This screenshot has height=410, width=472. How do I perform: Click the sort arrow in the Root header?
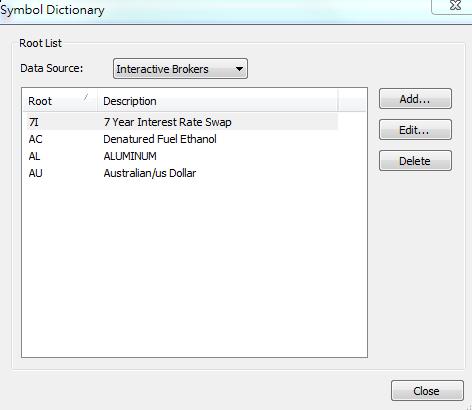(x=86, y=97)
